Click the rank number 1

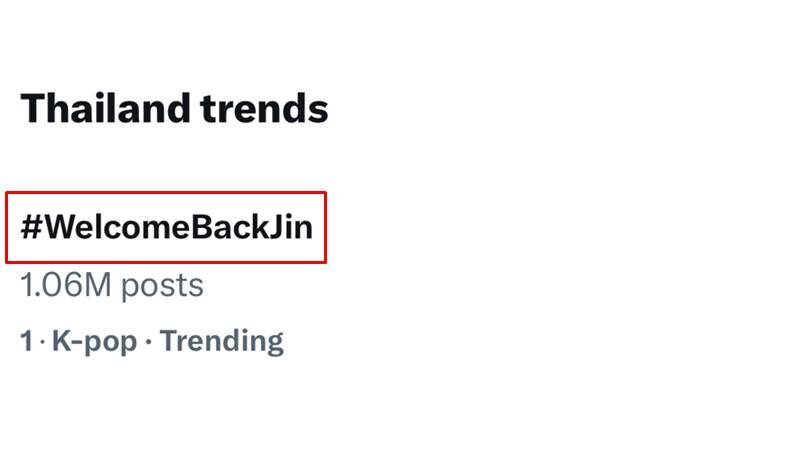tap(27, 341)
